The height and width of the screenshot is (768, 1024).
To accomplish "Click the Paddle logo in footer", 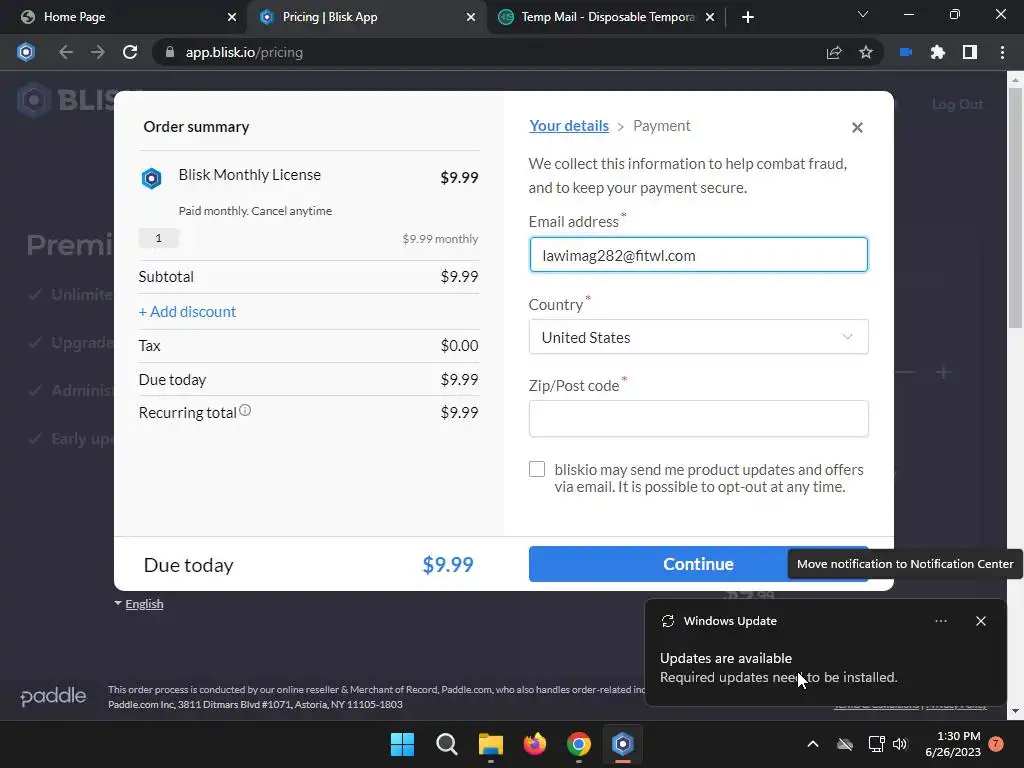I will pyautogui.click(x=54, y=696).
